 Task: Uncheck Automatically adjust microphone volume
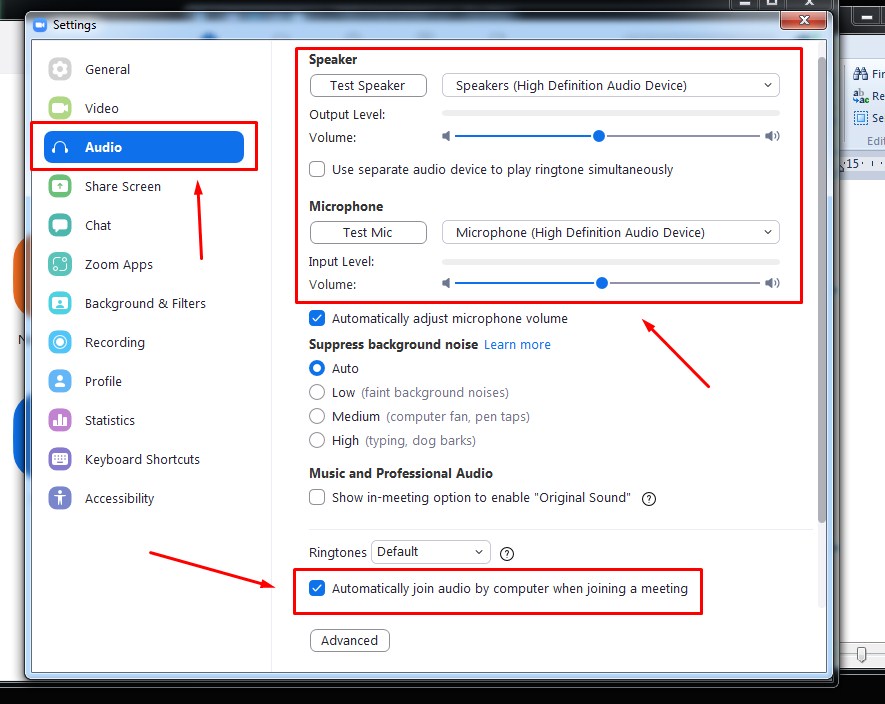point(317,318)
